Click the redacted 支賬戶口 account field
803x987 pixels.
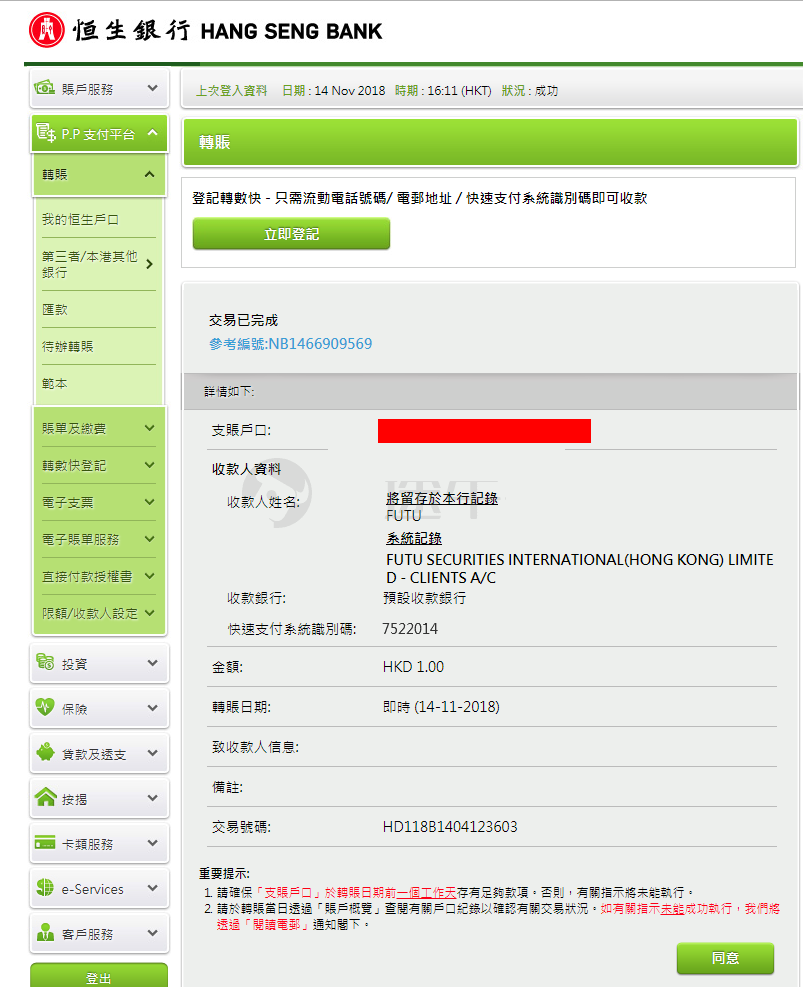point(484,431)
